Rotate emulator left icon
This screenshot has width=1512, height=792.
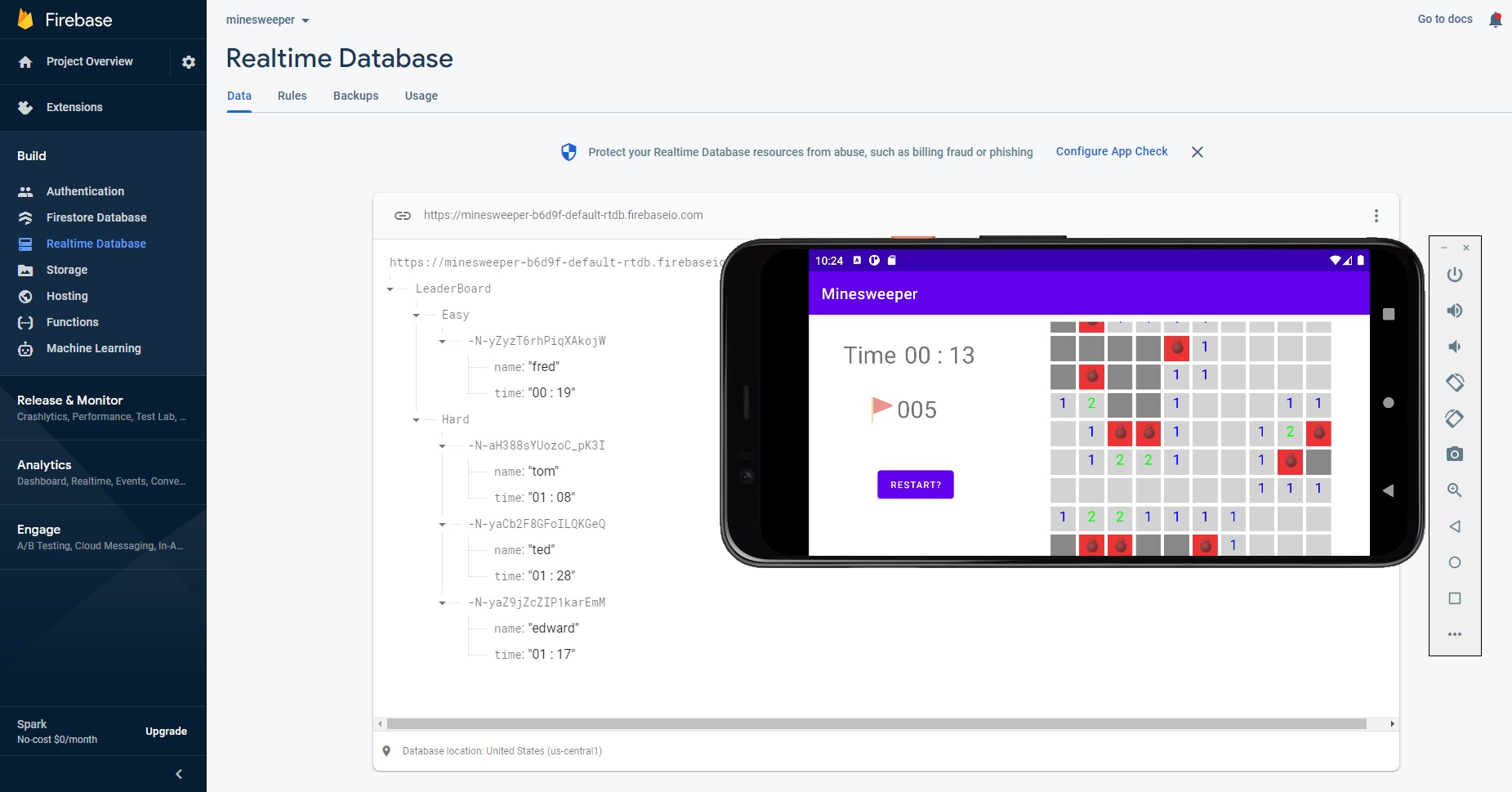[1455, 383]
